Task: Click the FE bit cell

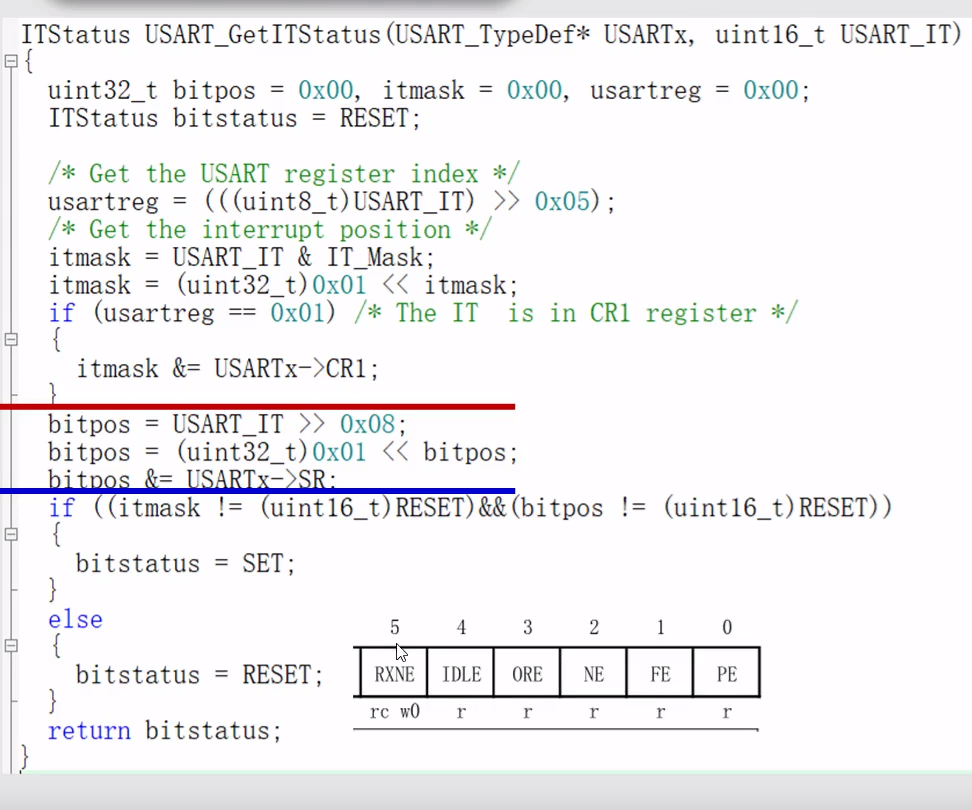Action: click(659, 673)
